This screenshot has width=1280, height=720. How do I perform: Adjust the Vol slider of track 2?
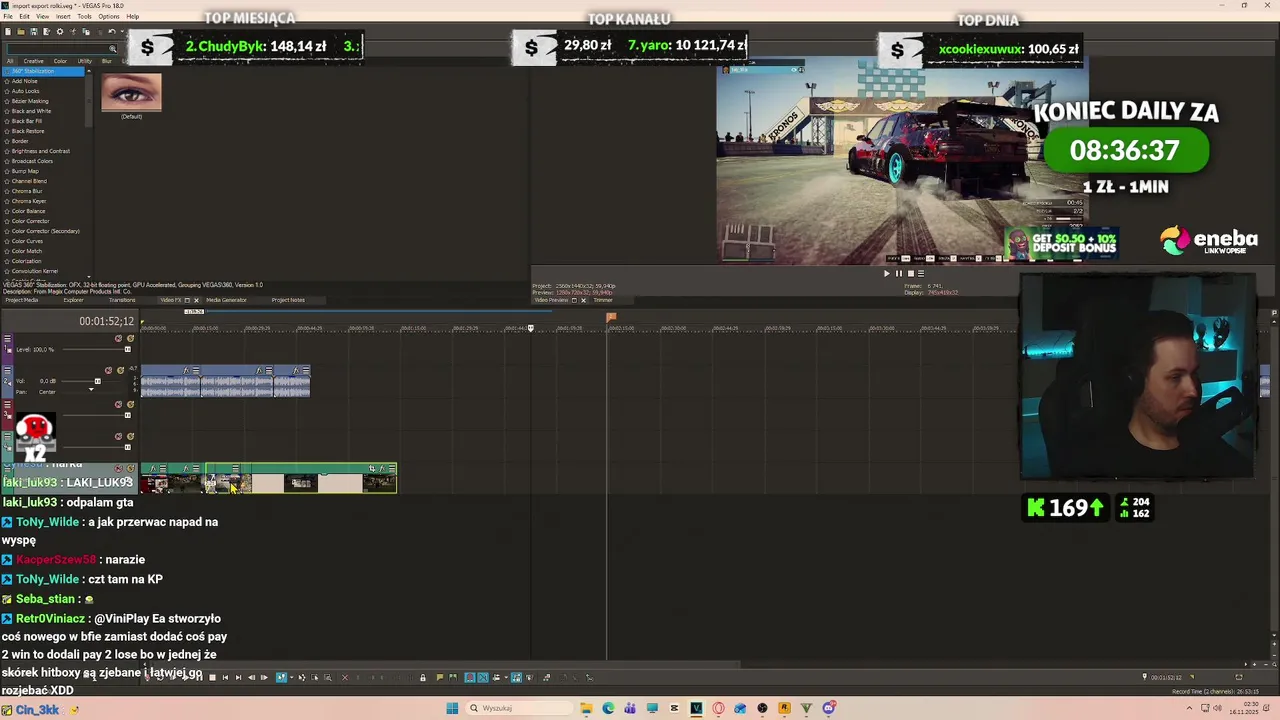click(x=97, y=381)
